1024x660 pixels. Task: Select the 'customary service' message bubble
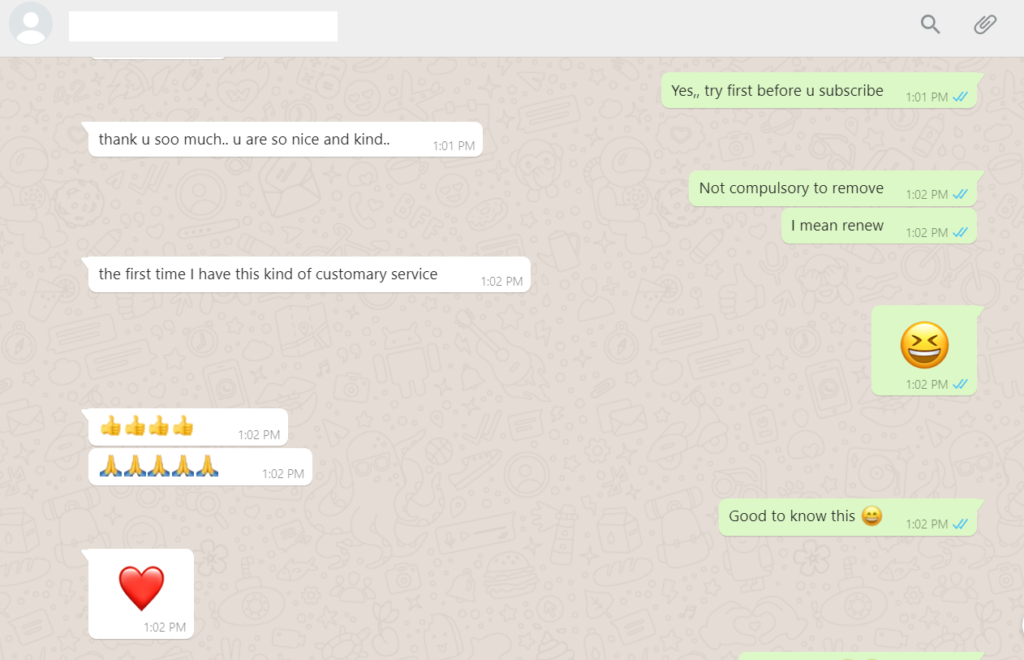[309, 274]
